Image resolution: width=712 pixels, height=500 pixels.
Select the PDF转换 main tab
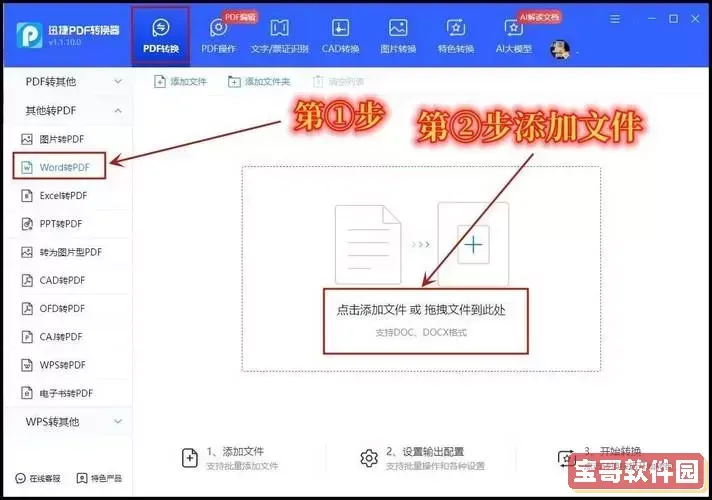[x=160, y=35]
